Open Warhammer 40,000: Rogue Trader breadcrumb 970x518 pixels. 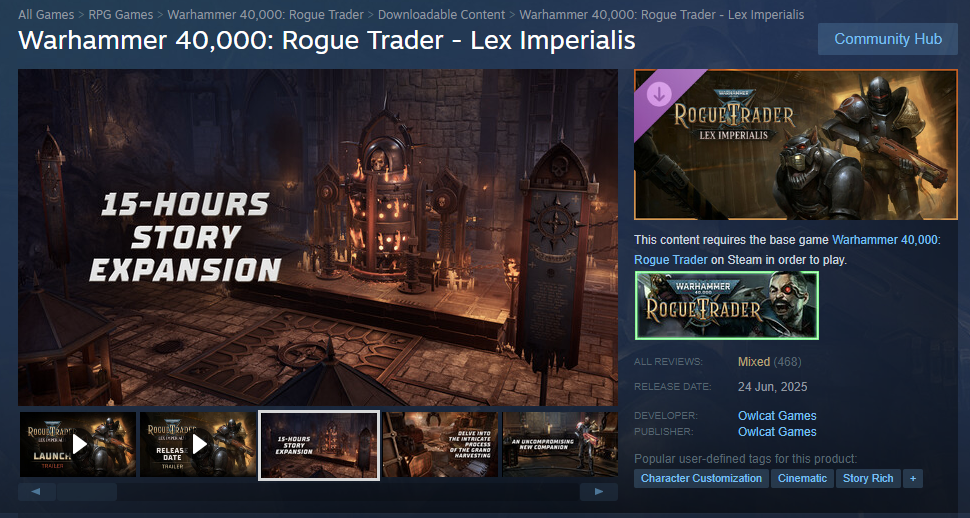(265, 14)
